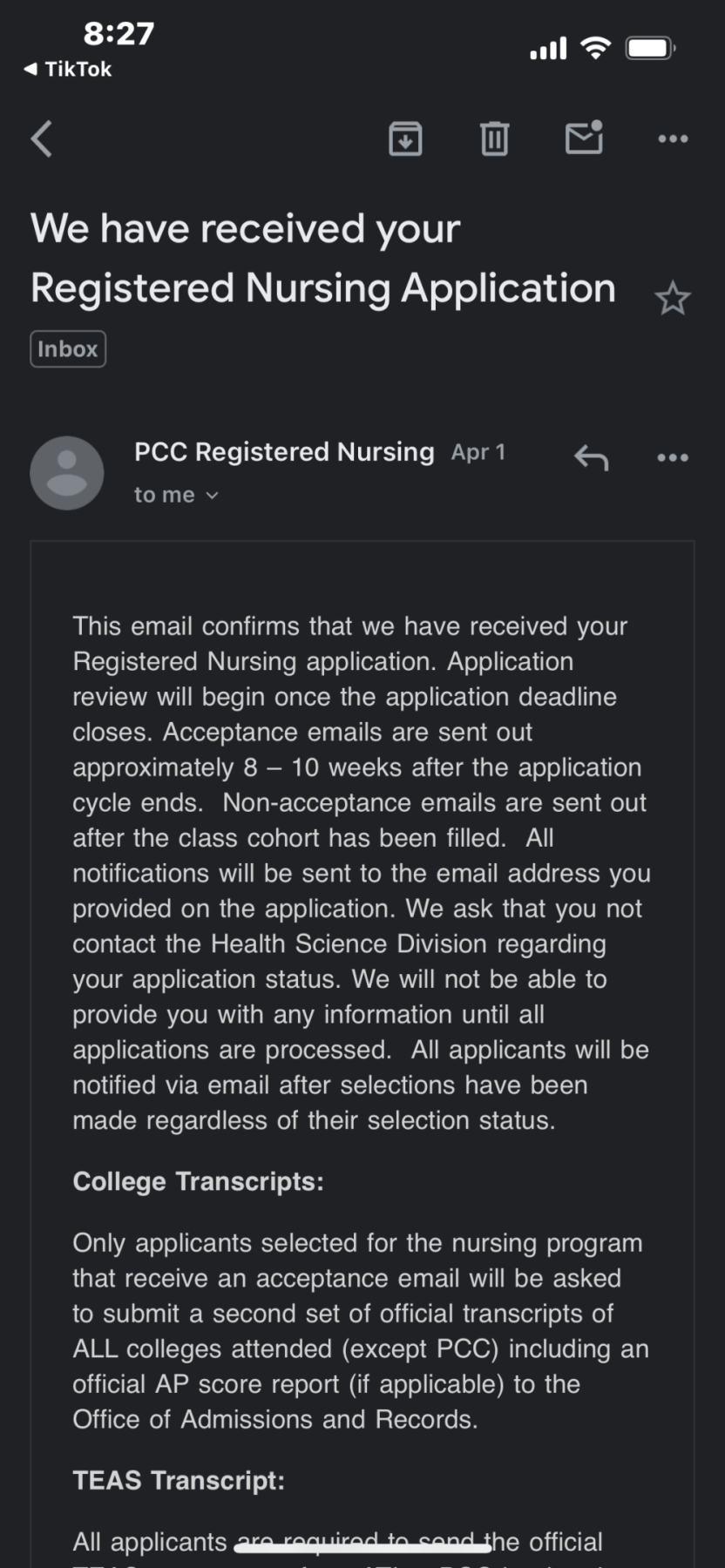
Task: Reply to PCC Registered Nursing
Action: click(x=591, y=456)
